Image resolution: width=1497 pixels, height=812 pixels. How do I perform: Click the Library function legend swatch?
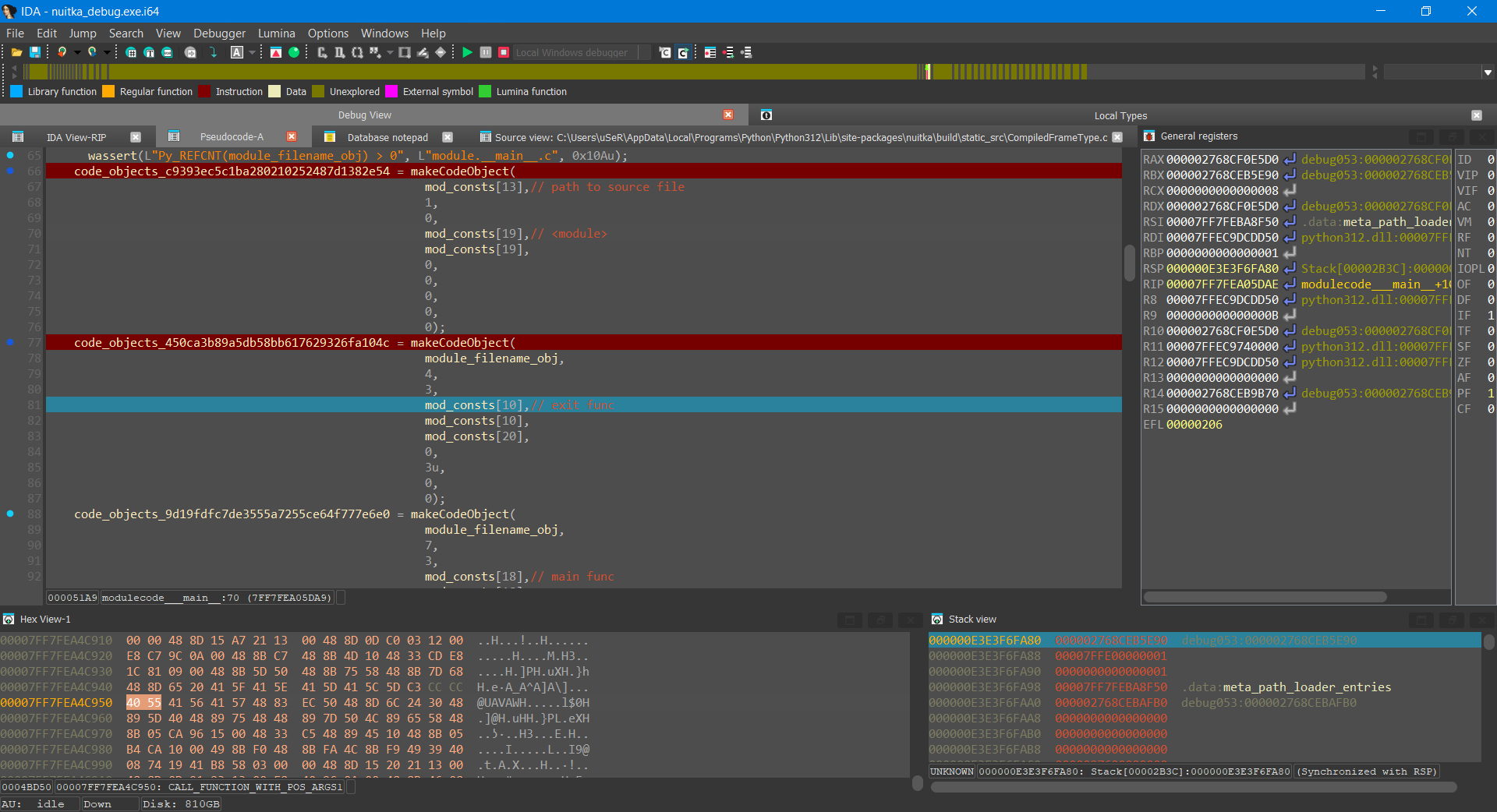click(16, 91)
